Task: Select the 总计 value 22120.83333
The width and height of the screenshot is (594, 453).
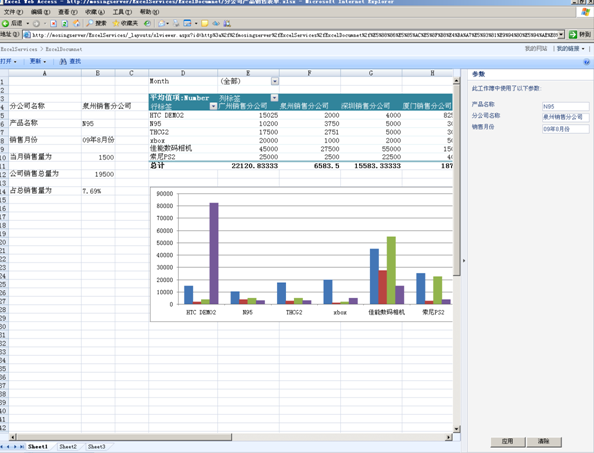Action: click(248, 166)
